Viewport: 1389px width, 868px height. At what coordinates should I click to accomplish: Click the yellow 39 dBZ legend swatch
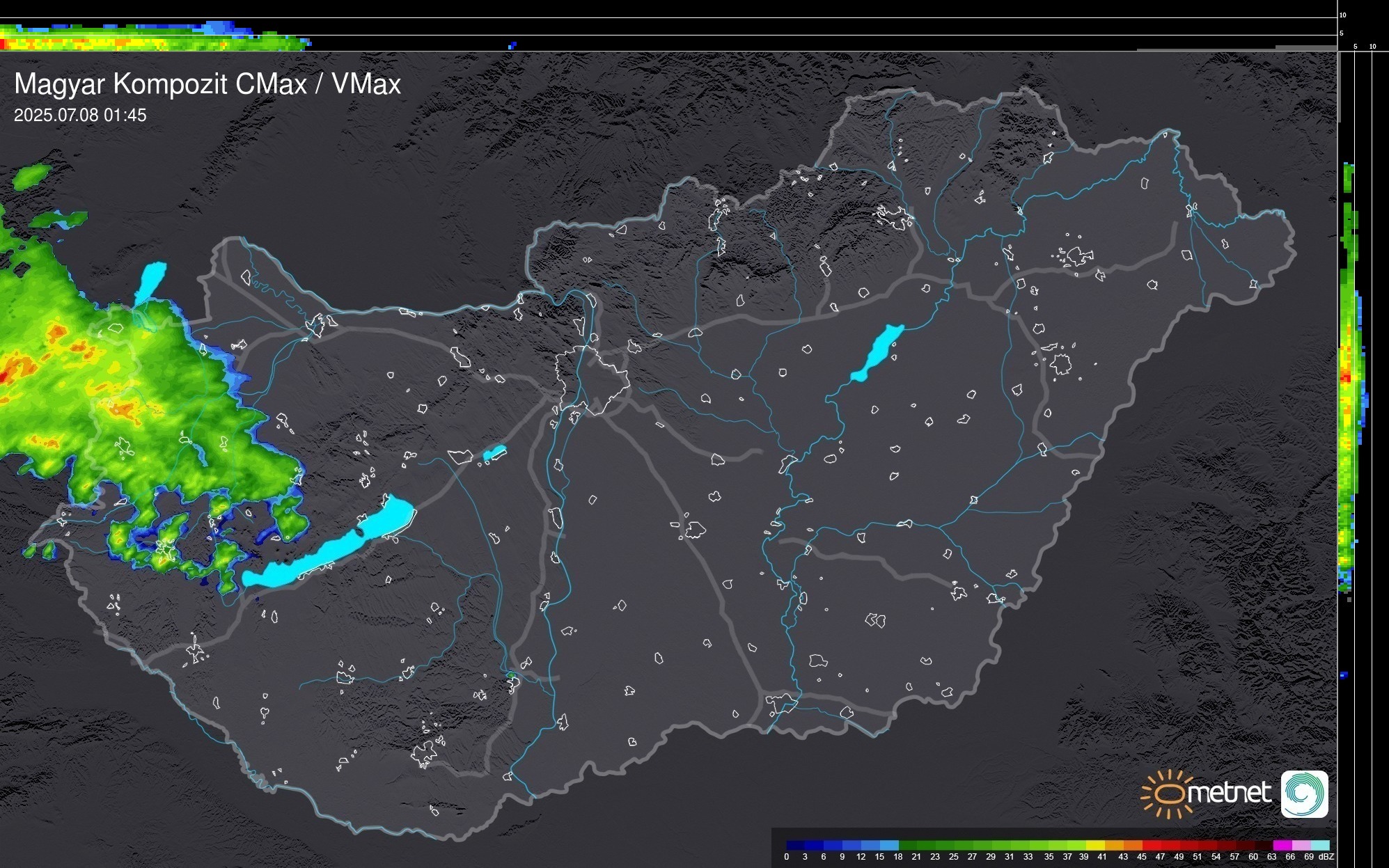(x=1094, y=845)
